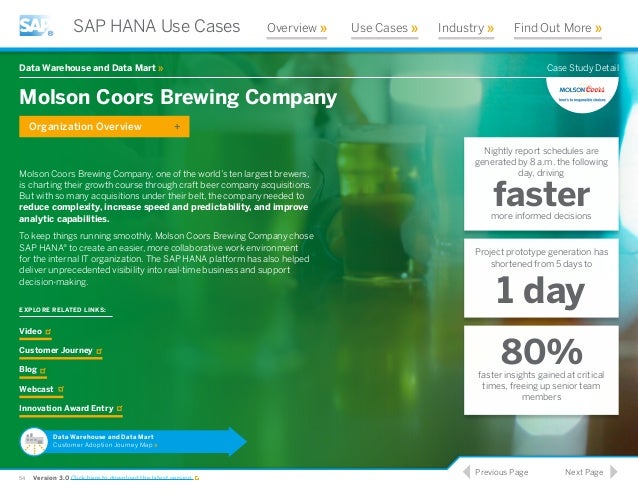Click the 'Version 3.0' footer text
Image resolution: width=638 pixels, height=493 pixels.
tap(51, 478)
